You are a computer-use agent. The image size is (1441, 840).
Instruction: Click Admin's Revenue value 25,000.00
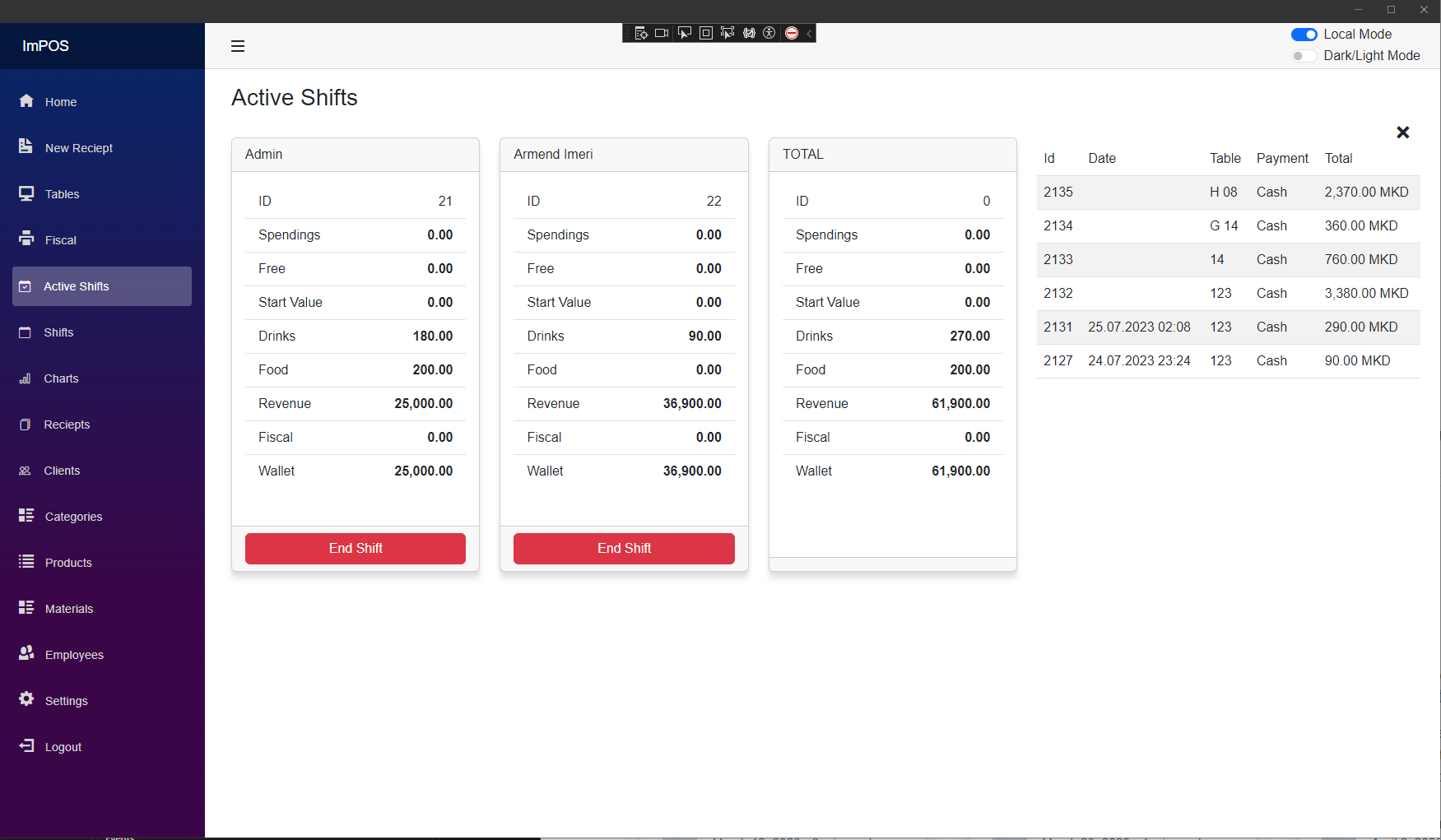pos(424,404)
